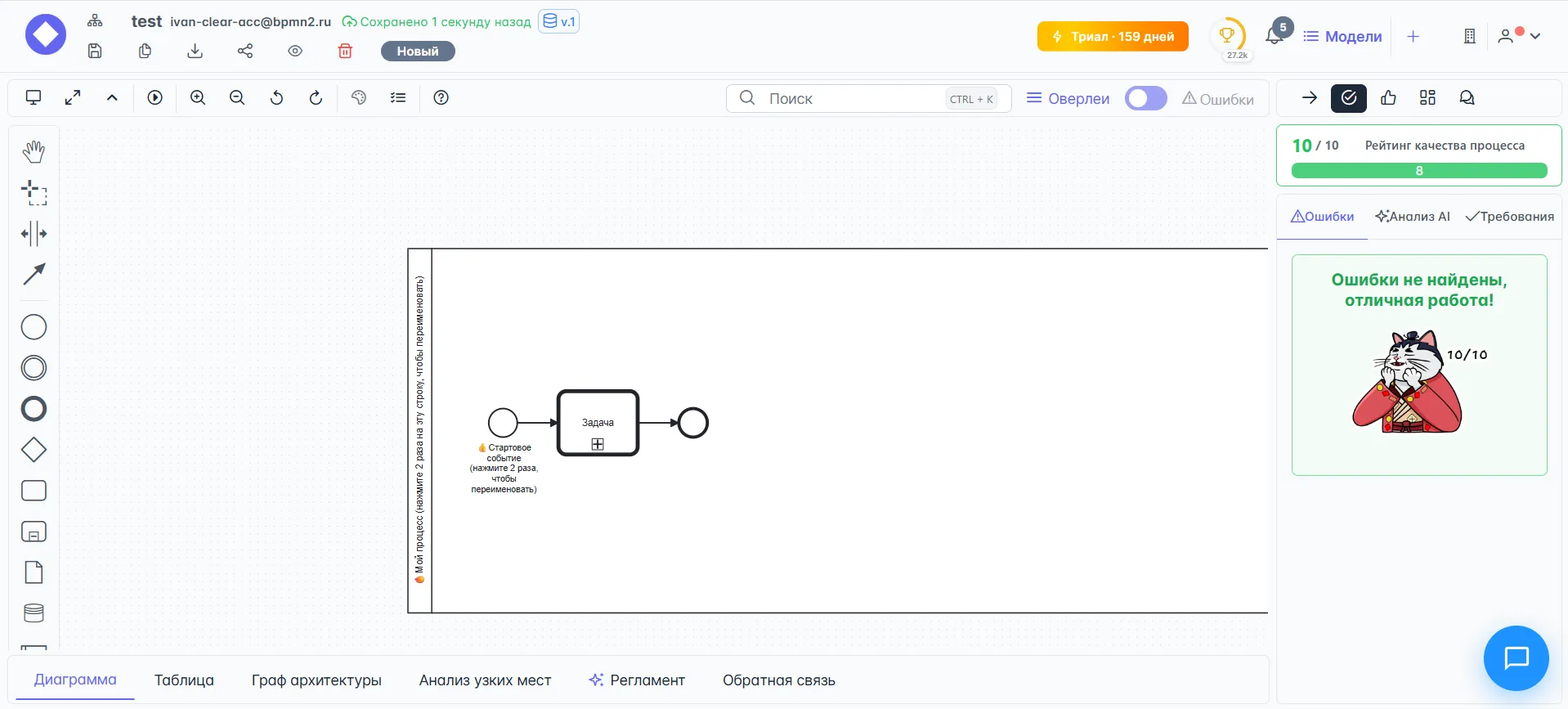Click the undo arrow icon
Viewport: 1568px width, 709px height.
tap(276, 98)
